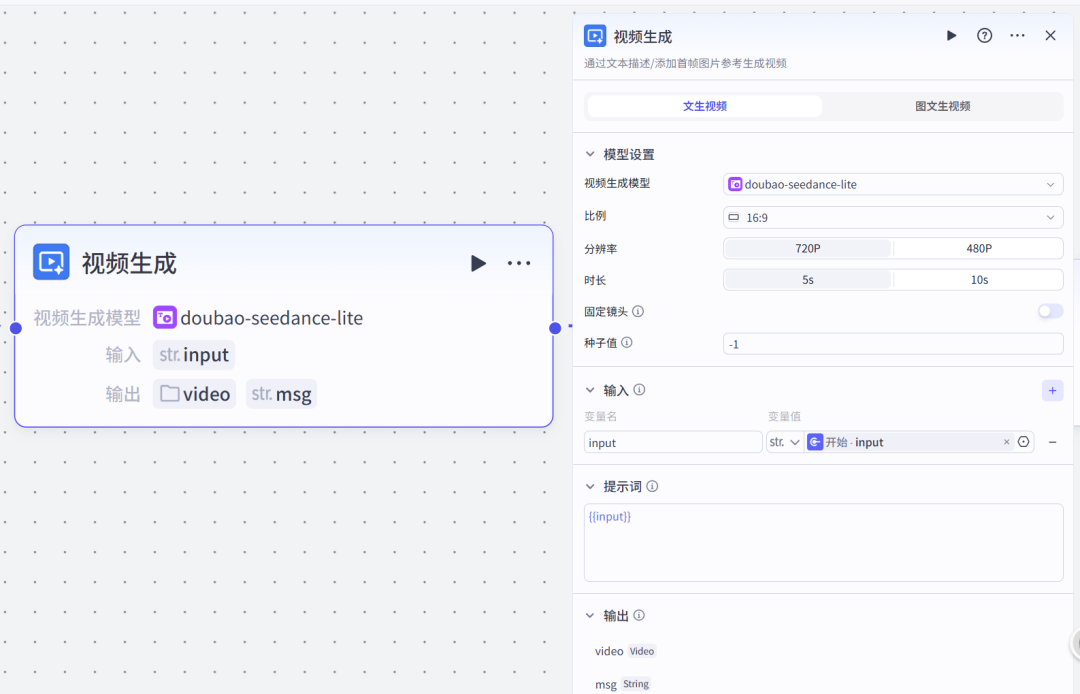The image size is (1080, 694).
Task: Click the video output tag on the node
Action: tap(194, 394)
